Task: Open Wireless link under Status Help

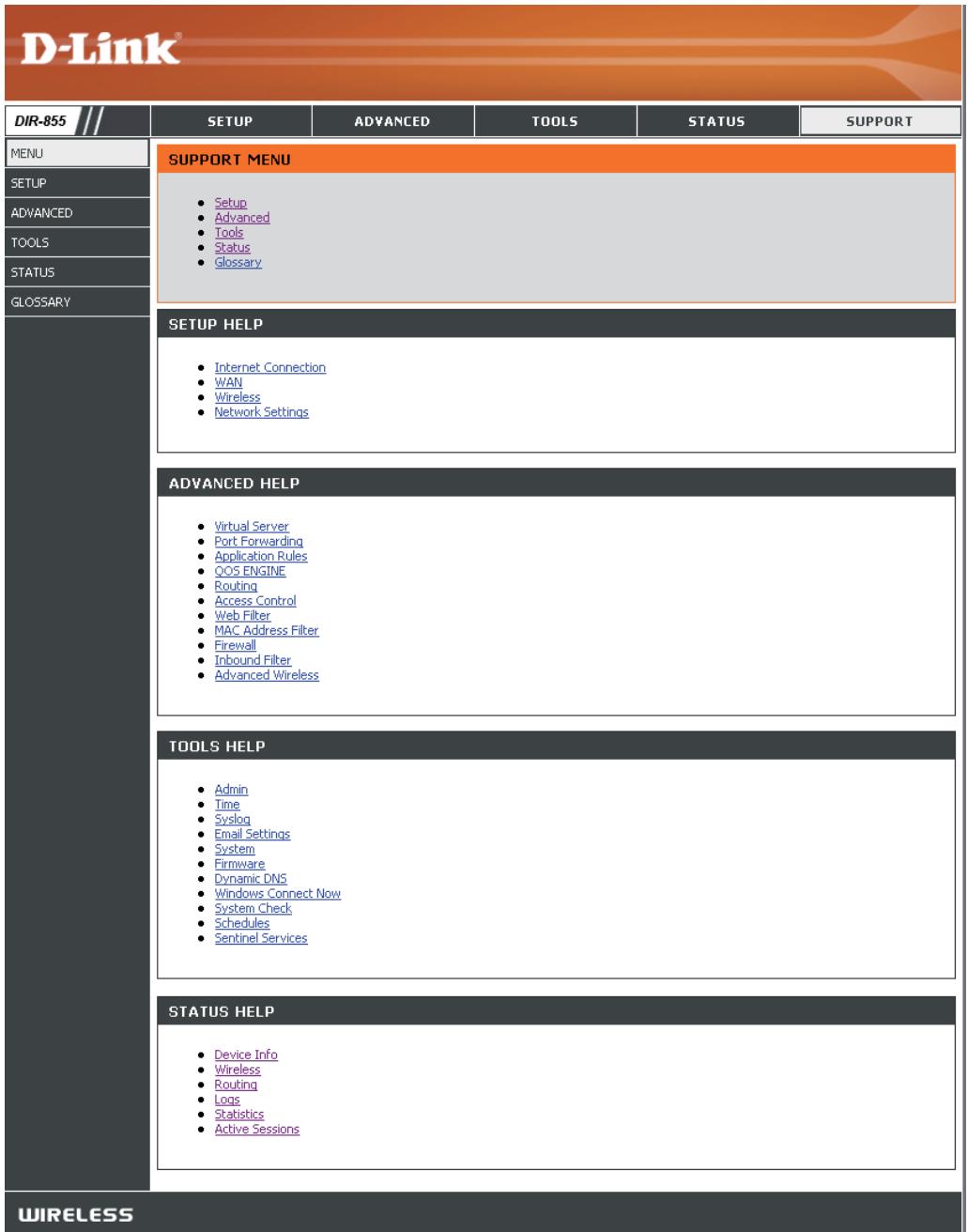Action: click(x=238, y=1070)
